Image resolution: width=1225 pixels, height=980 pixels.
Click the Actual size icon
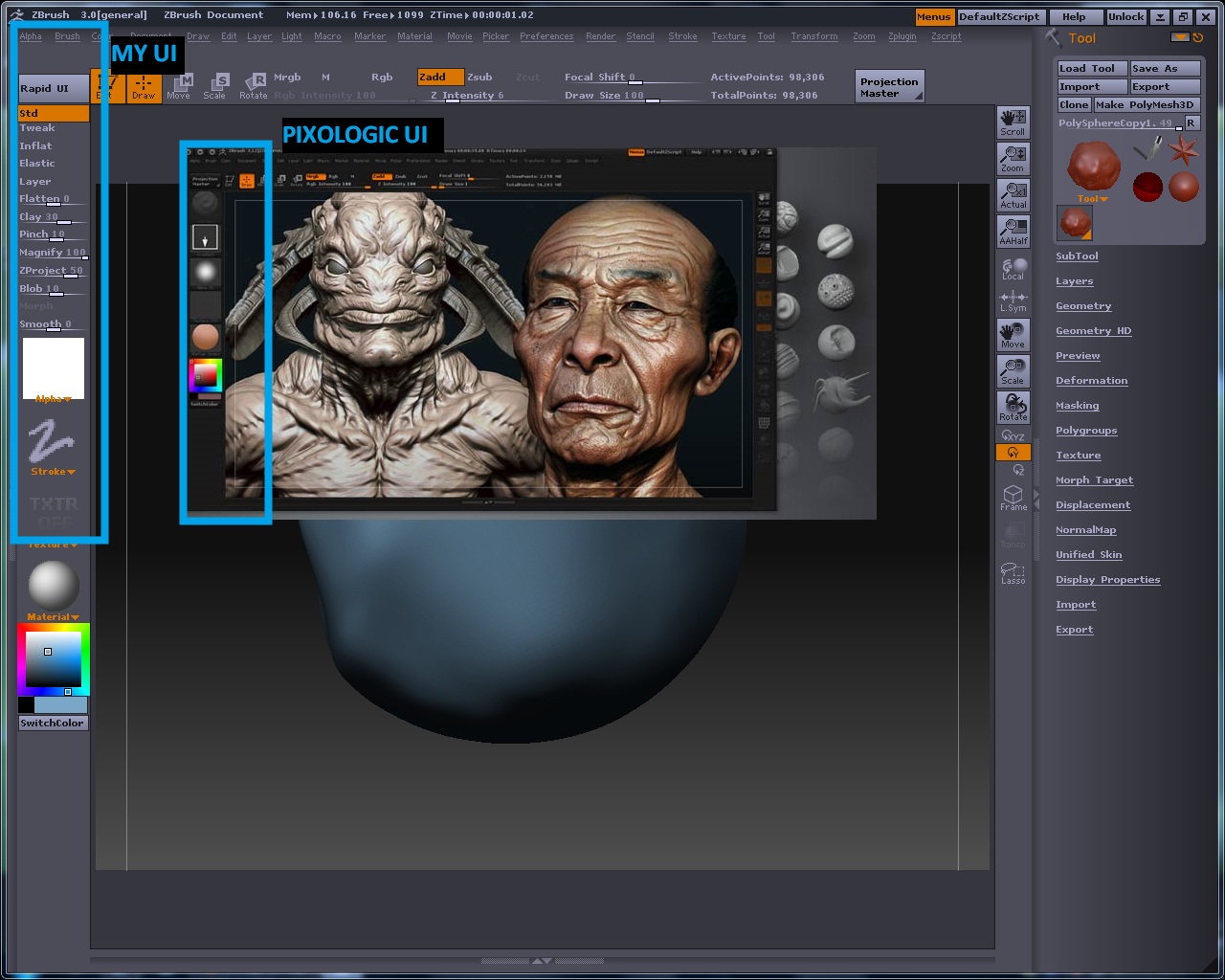1013,195
